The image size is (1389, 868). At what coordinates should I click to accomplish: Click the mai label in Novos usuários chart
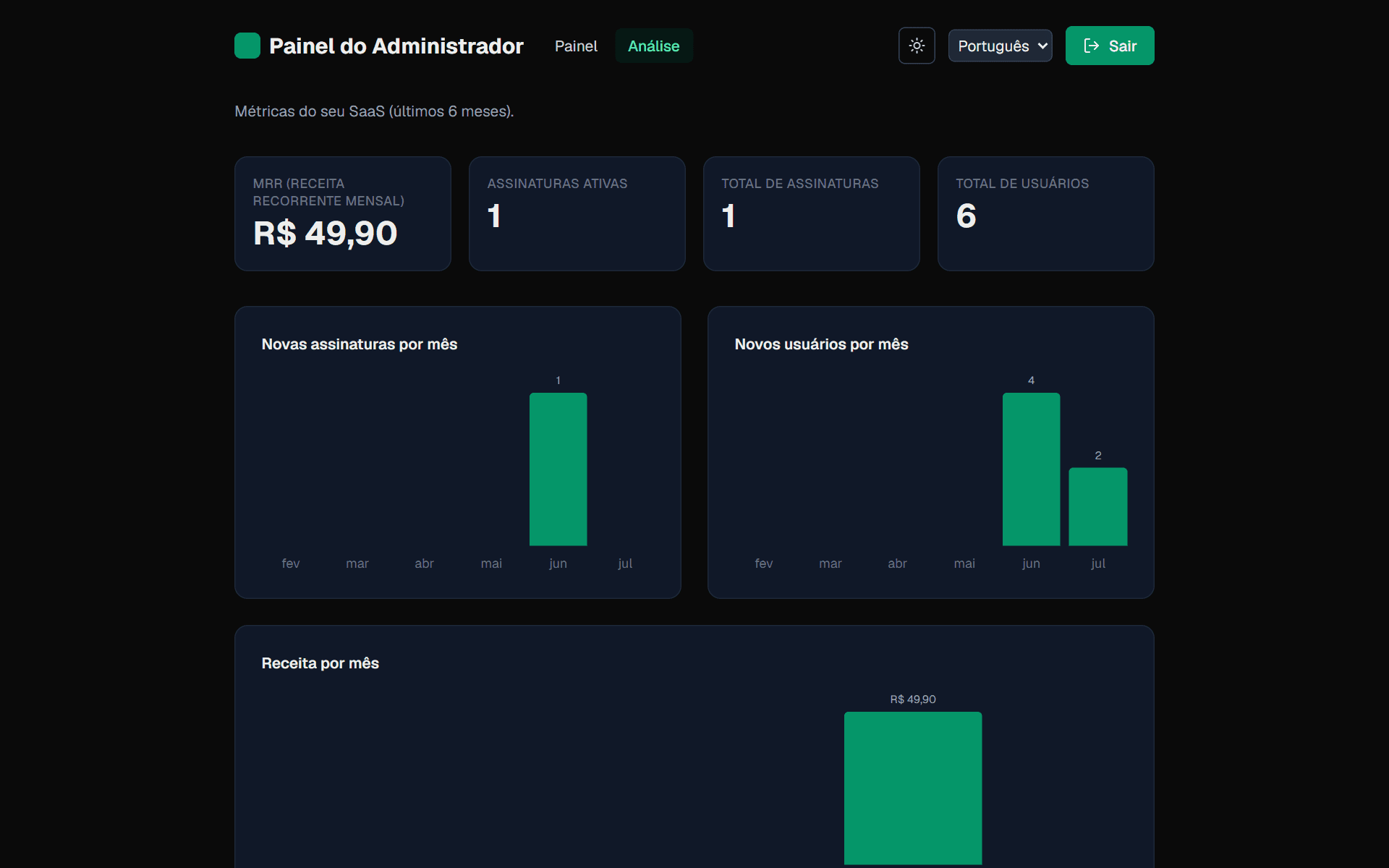(x=964, y=563)
